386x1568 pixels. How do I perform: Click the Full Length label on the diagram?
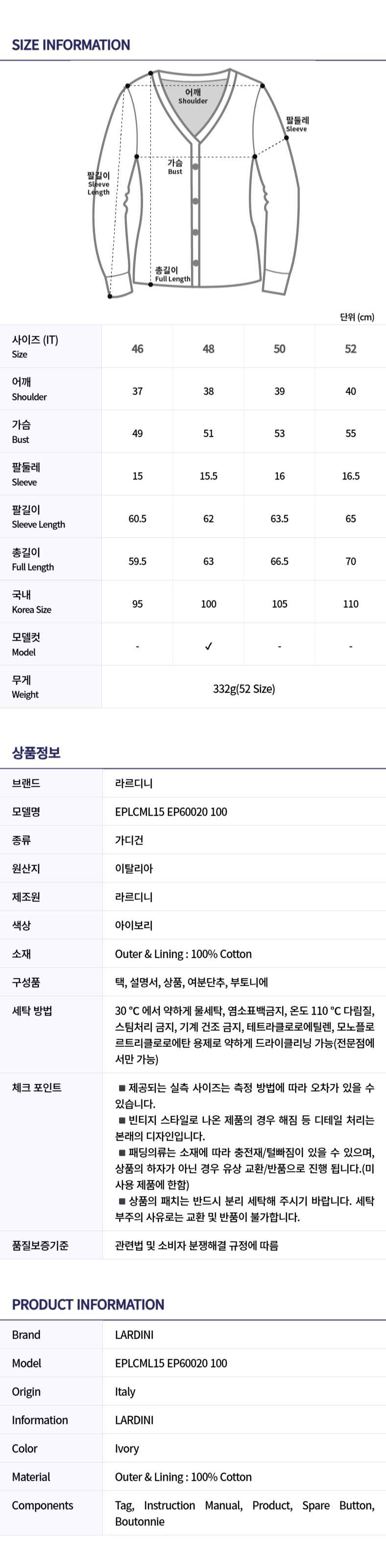point(172,274)
